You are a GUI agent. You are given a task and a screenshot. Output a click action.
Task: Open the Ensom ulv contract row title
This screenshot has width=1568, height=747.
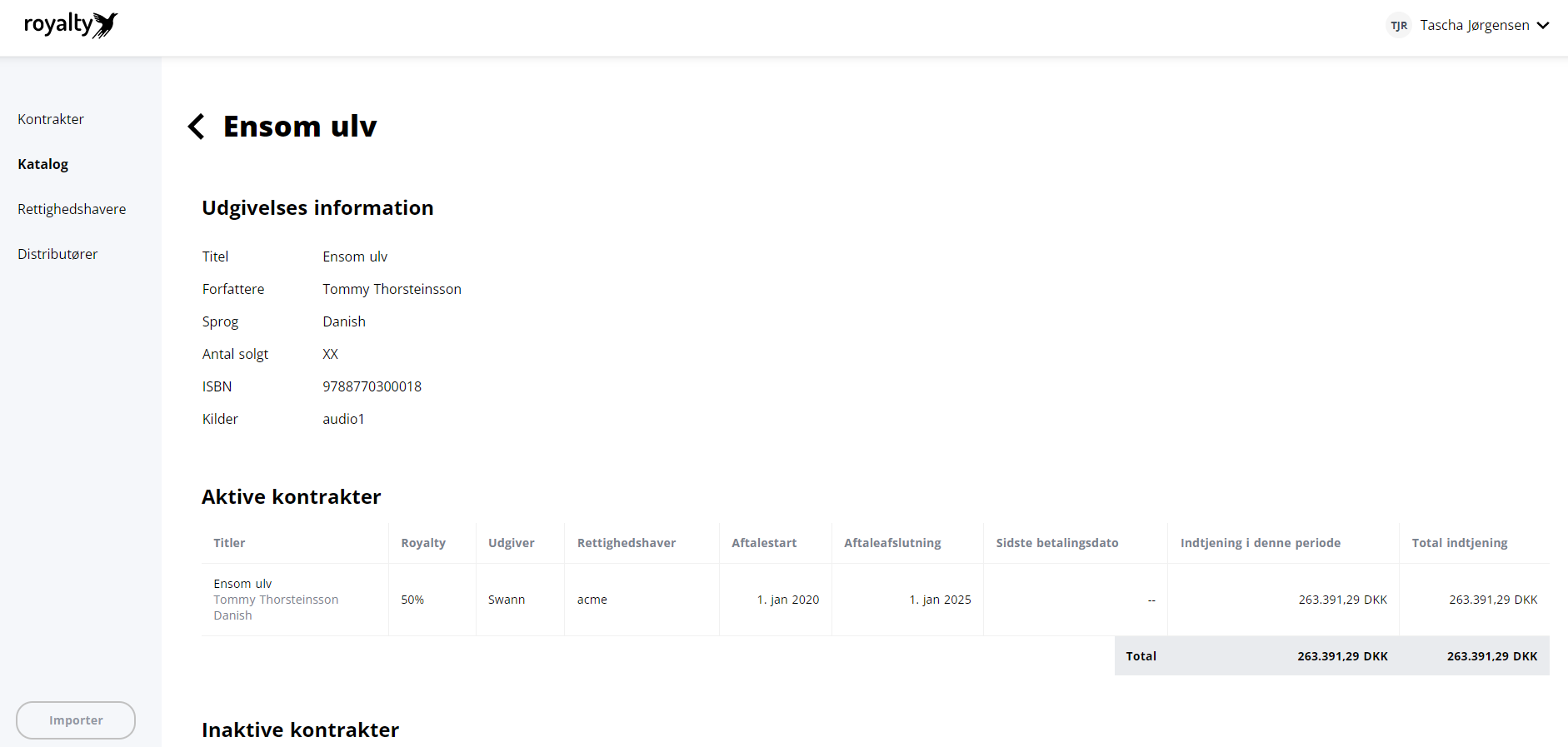pos(242,584)
